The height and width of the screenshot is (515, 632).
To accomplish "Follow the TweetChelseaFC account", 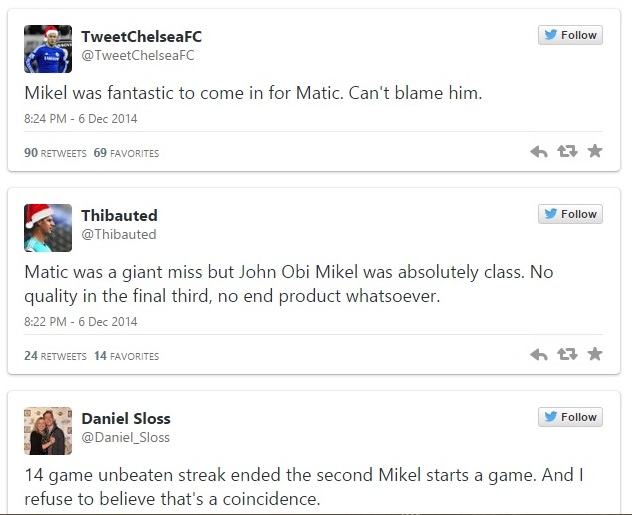I will point(570,35).
